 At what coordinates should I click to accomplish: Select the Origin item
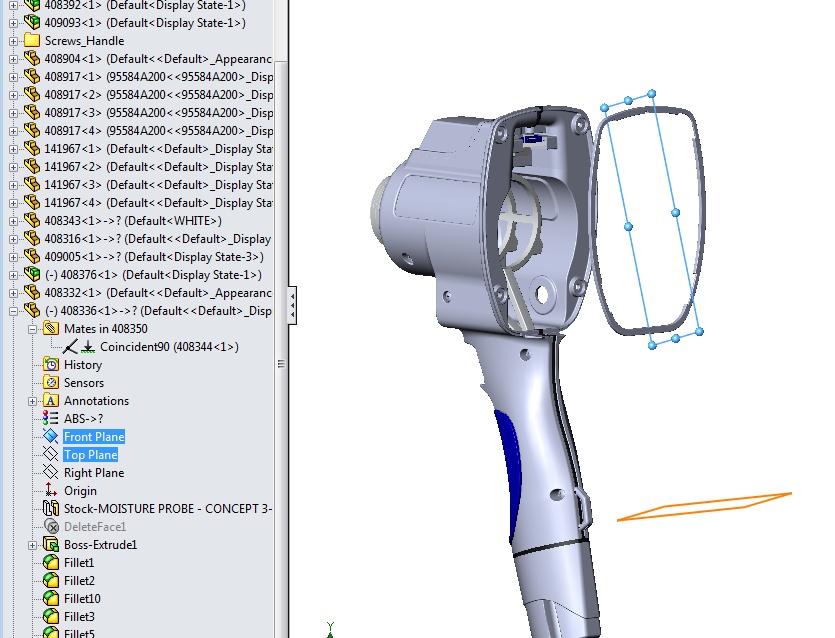[80, 491]
